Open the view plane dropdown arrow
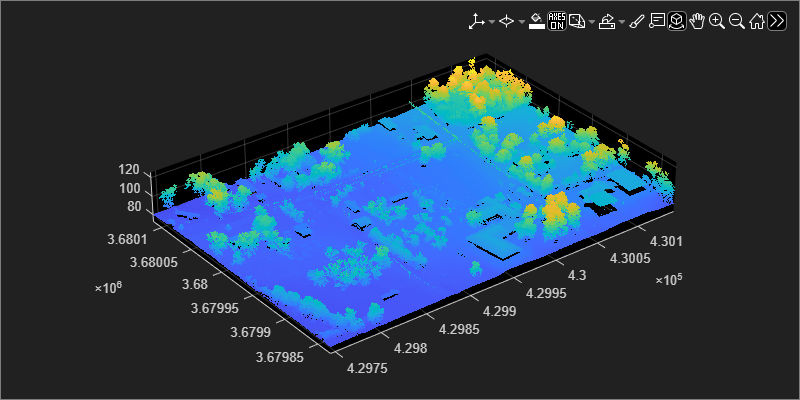The width and height of the screenshot is (800, 400). 592,22
